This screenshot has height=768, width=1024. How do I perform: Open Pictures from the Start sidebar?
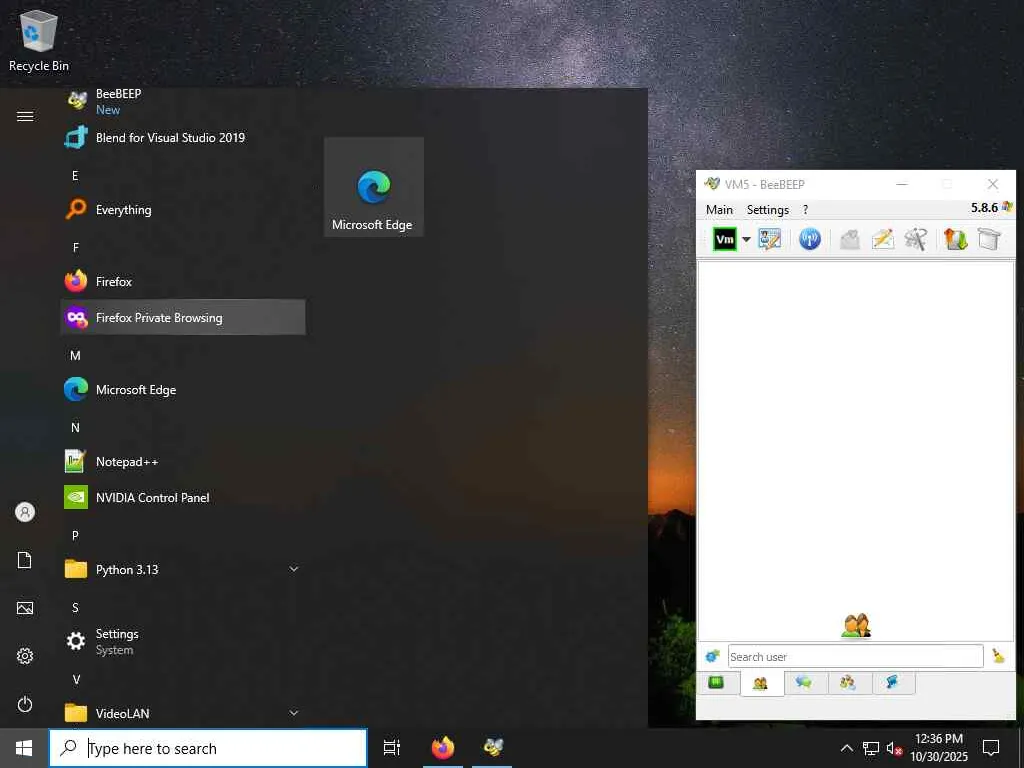point(25,608)
